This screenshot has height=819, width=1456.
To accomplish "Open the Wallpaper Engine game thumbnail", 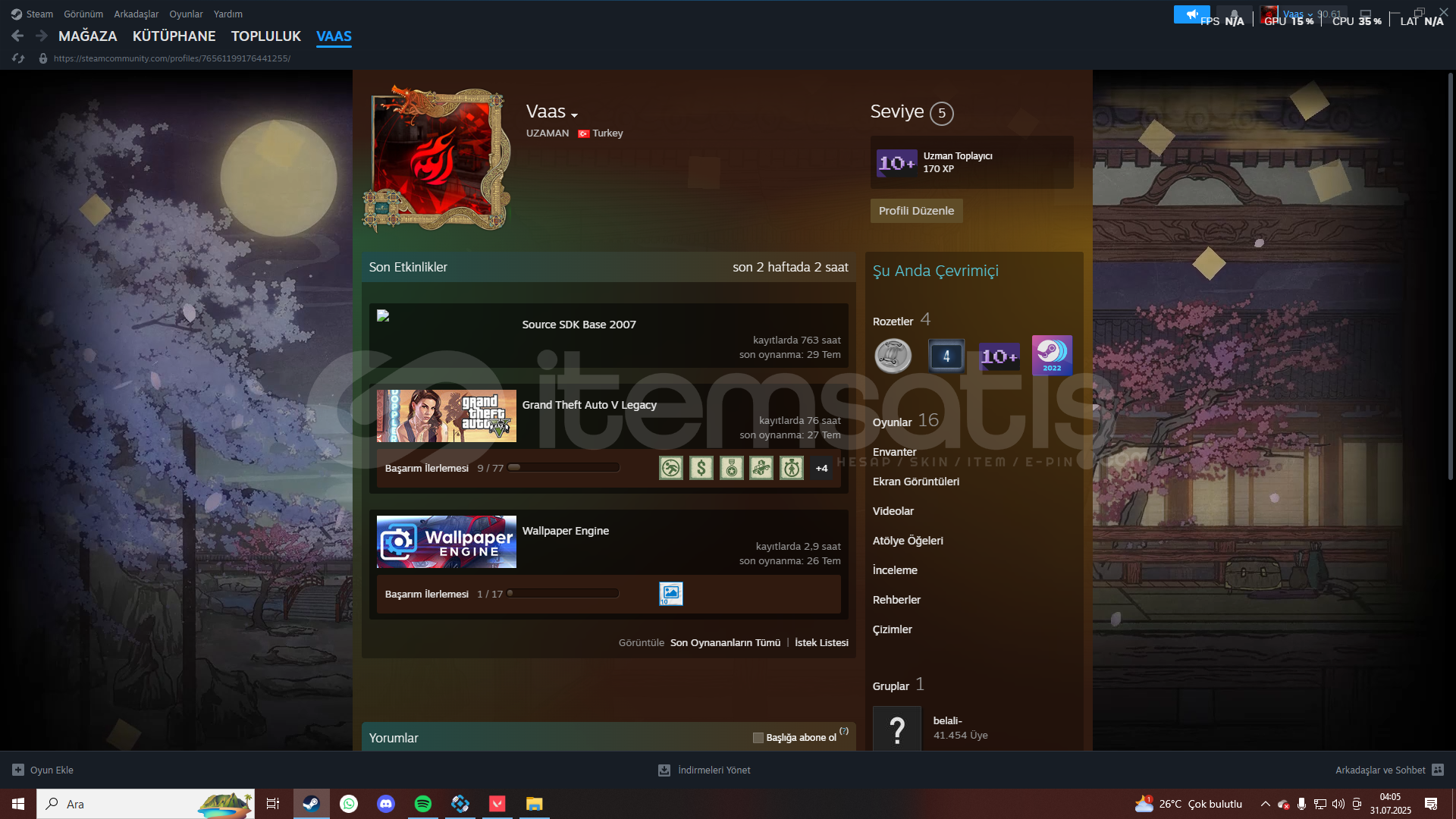I will (x=447, y=541).
